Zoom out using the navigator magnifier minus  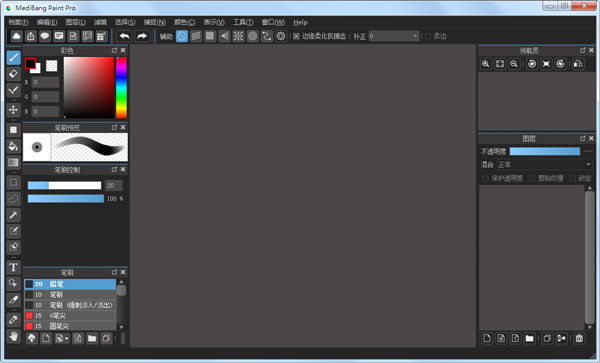tap(514, 64)
